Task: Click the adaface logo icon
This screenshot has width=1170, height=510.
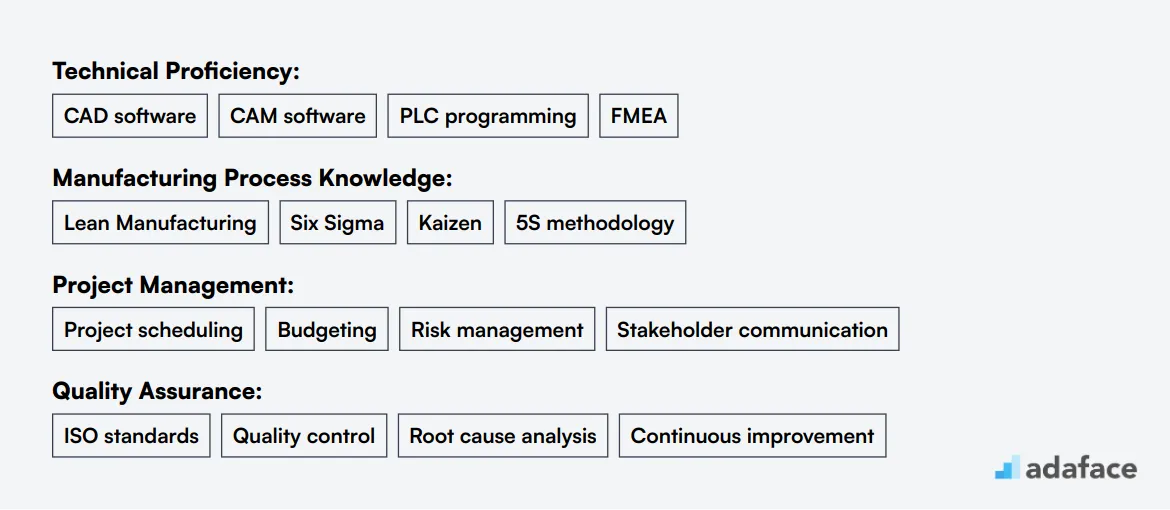Action: (x=1007, y=467)
